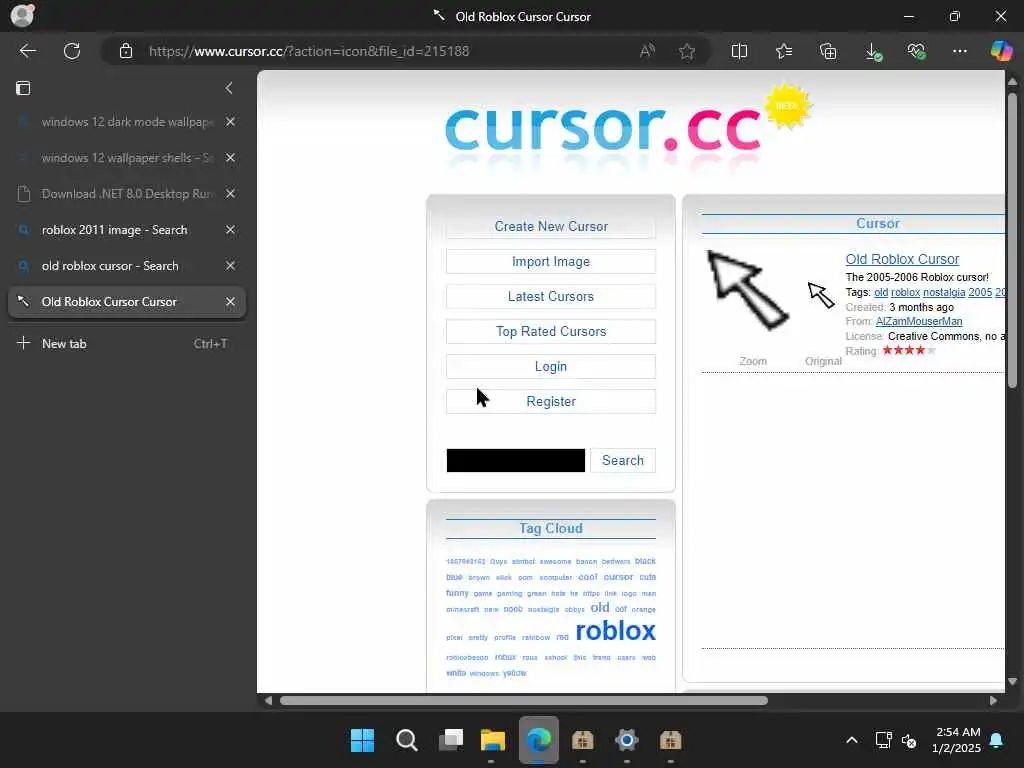This screenshot has height=768, width=1024.
Task: Click the vertical scrollbar thumb
Action: pos(1012,240)
